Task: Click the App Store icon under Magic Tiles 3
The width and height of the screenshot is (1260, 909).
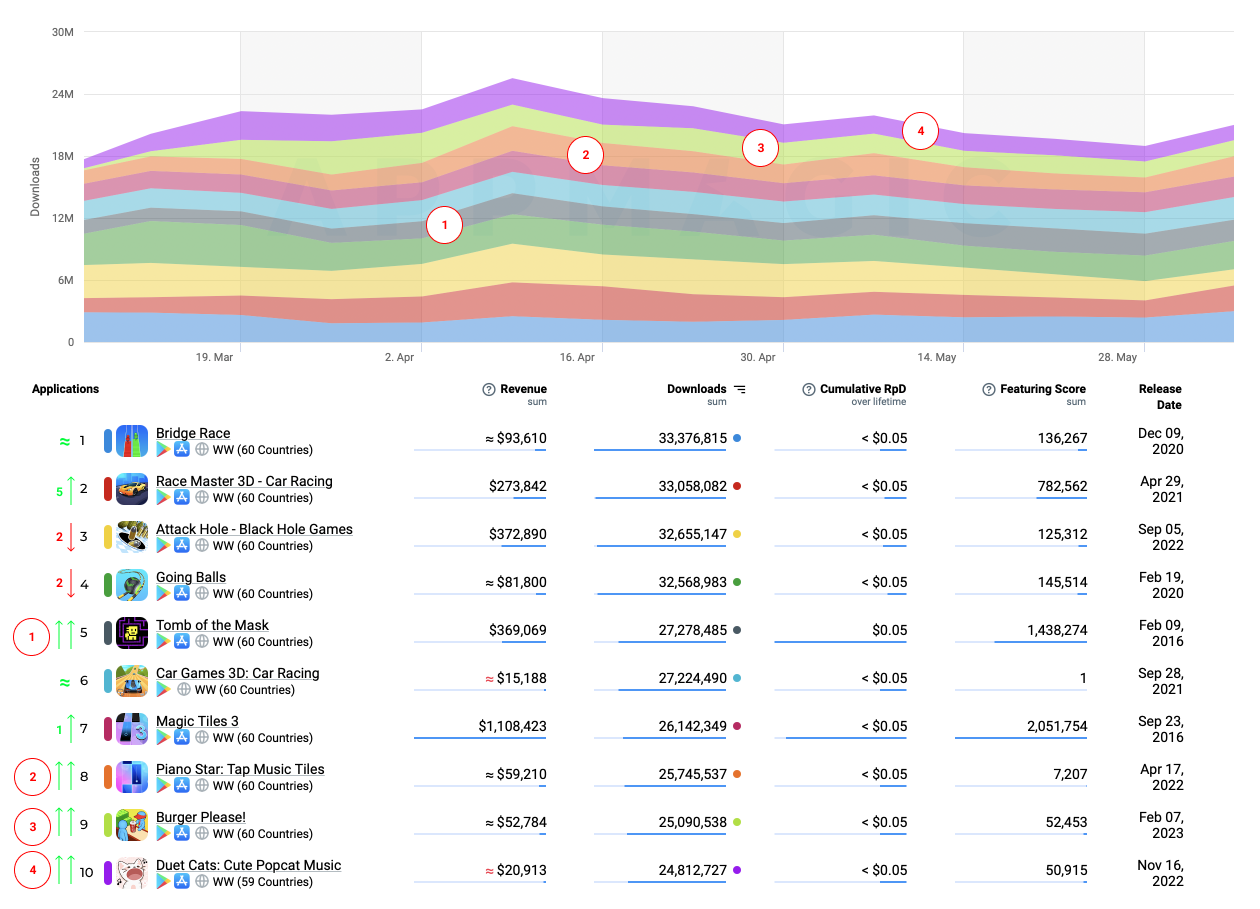Action: (181, 737)
